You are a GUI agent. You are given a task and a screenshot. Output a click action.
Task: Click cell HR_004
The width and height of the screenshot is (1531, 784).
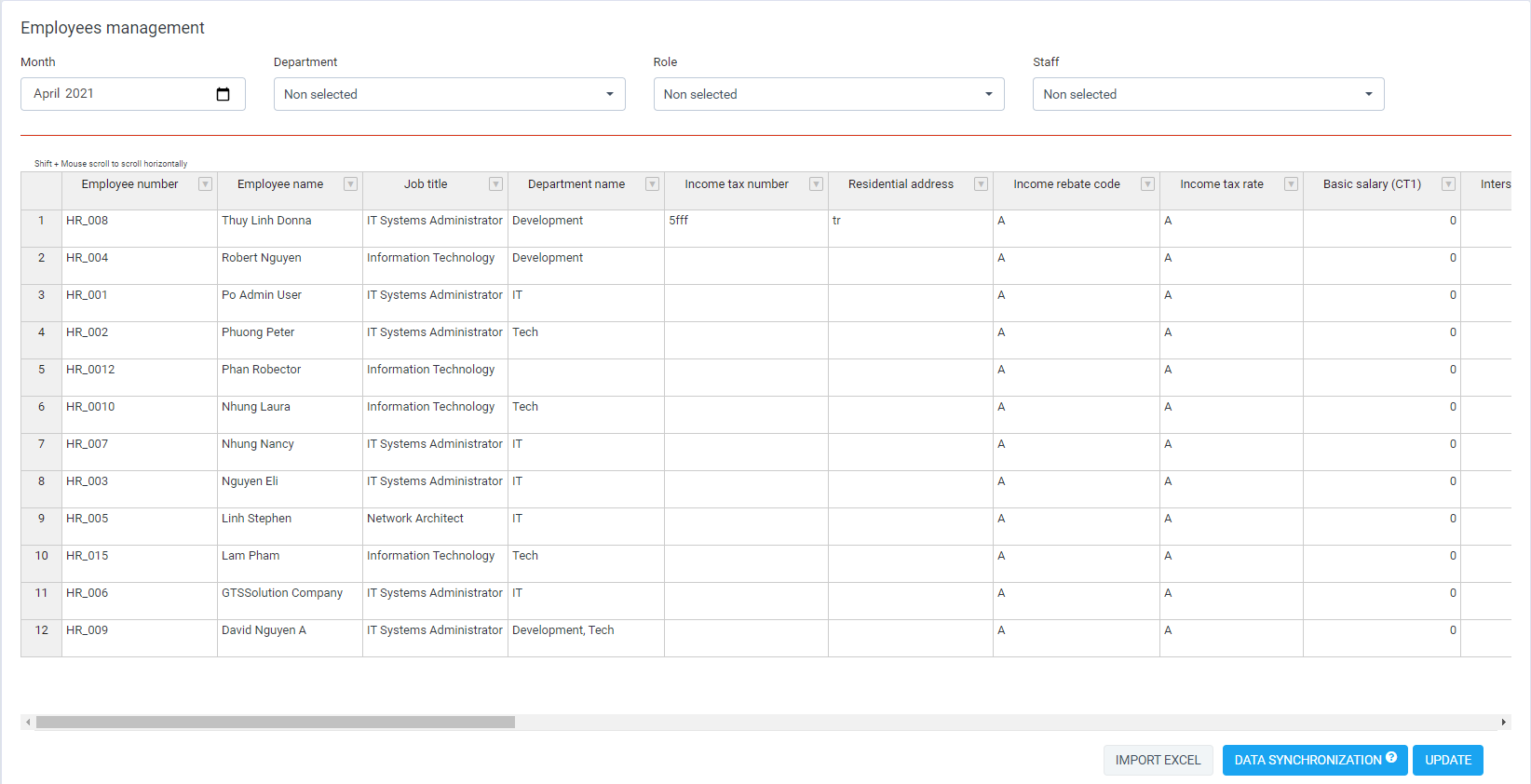pos(140,265)
